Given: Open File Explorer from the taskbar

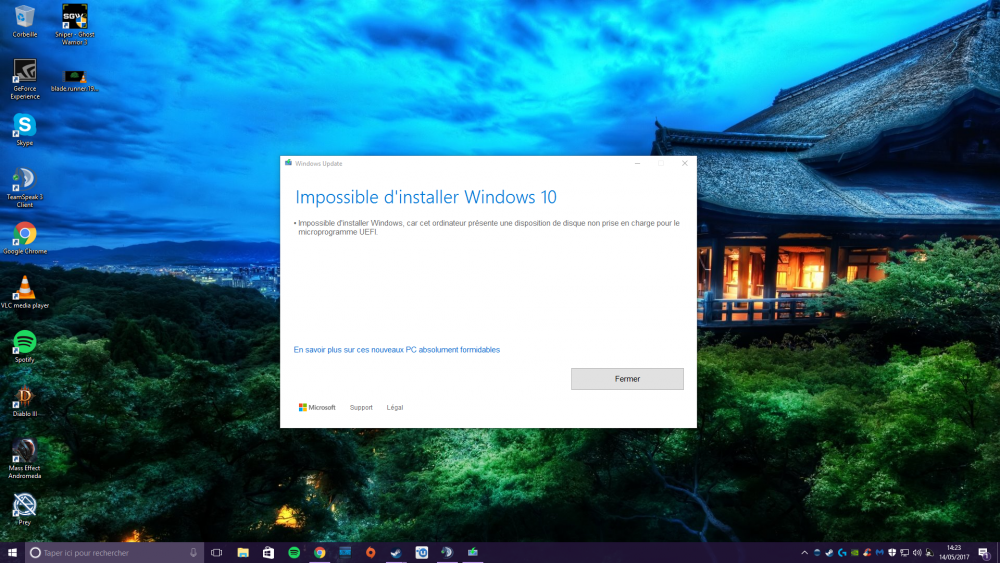Looking at the screenshot, I should (243, 553).
